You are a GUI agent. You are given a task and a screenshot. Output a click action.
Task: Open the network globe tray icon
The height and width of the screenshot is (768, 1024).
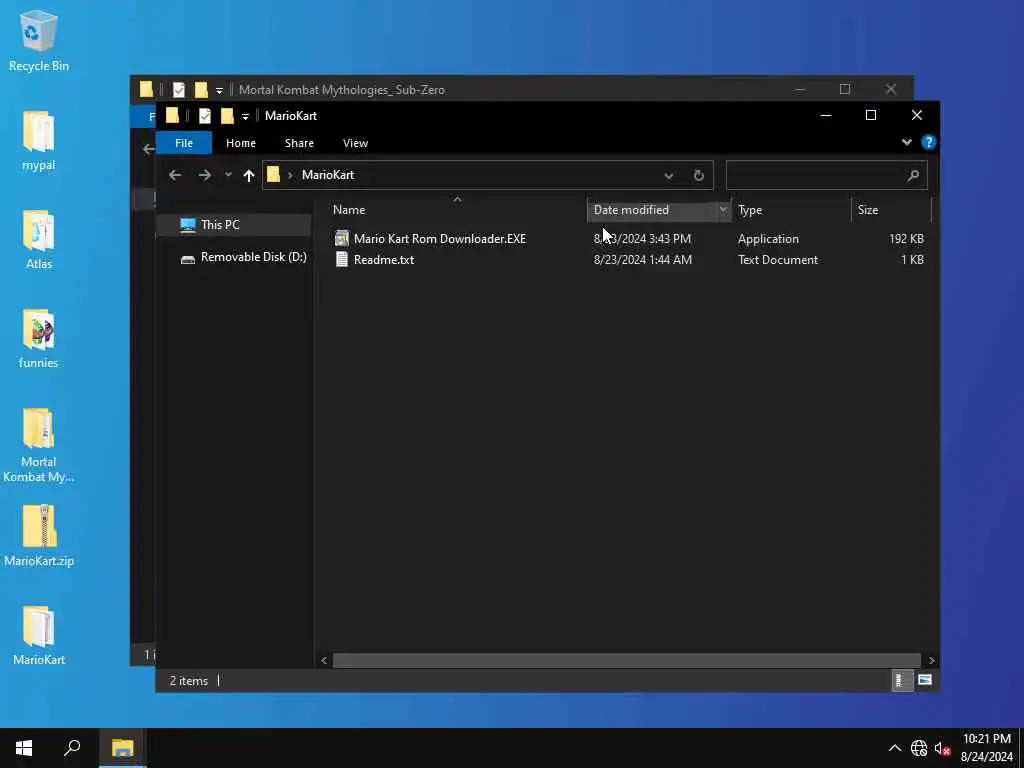pos(918,748)
